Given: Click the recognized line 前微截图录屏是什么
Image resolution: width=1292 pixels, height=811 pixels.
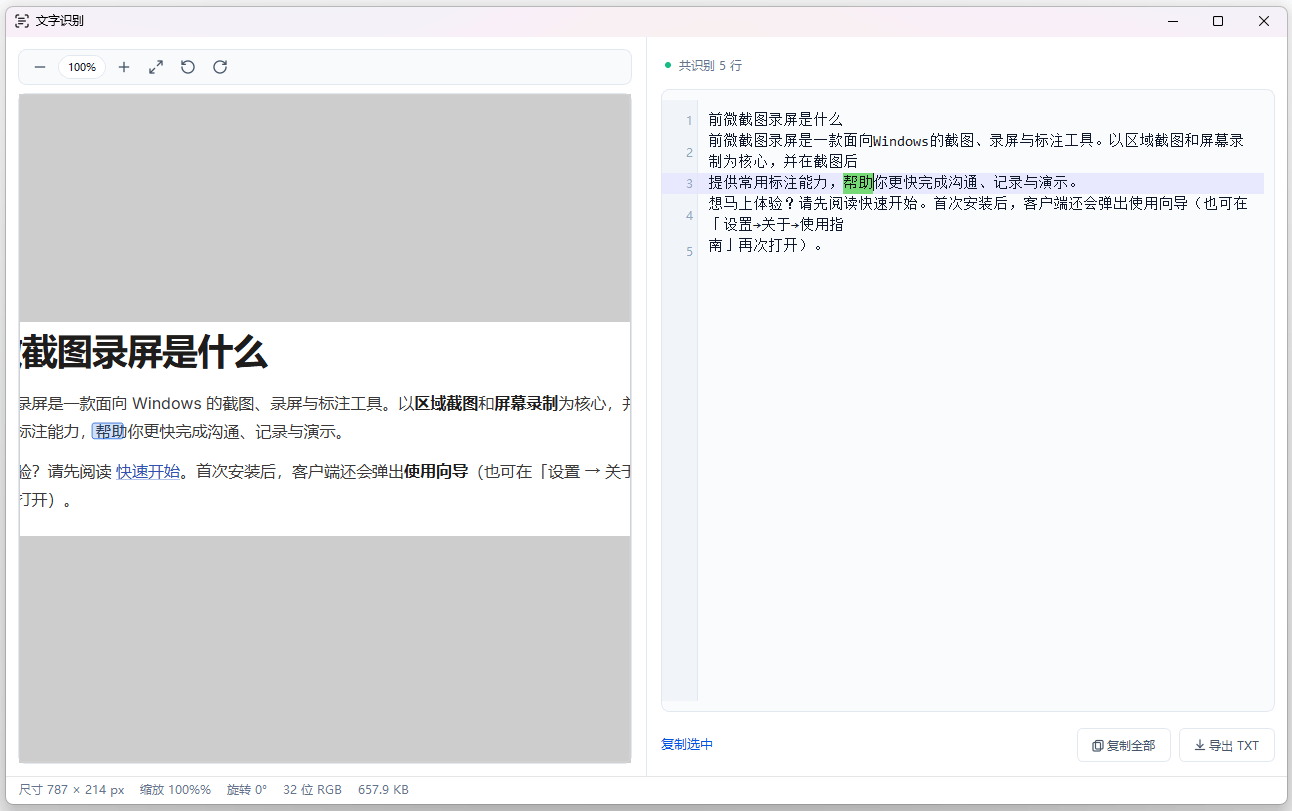Looking at the screenshot, I should coord(776,120).
